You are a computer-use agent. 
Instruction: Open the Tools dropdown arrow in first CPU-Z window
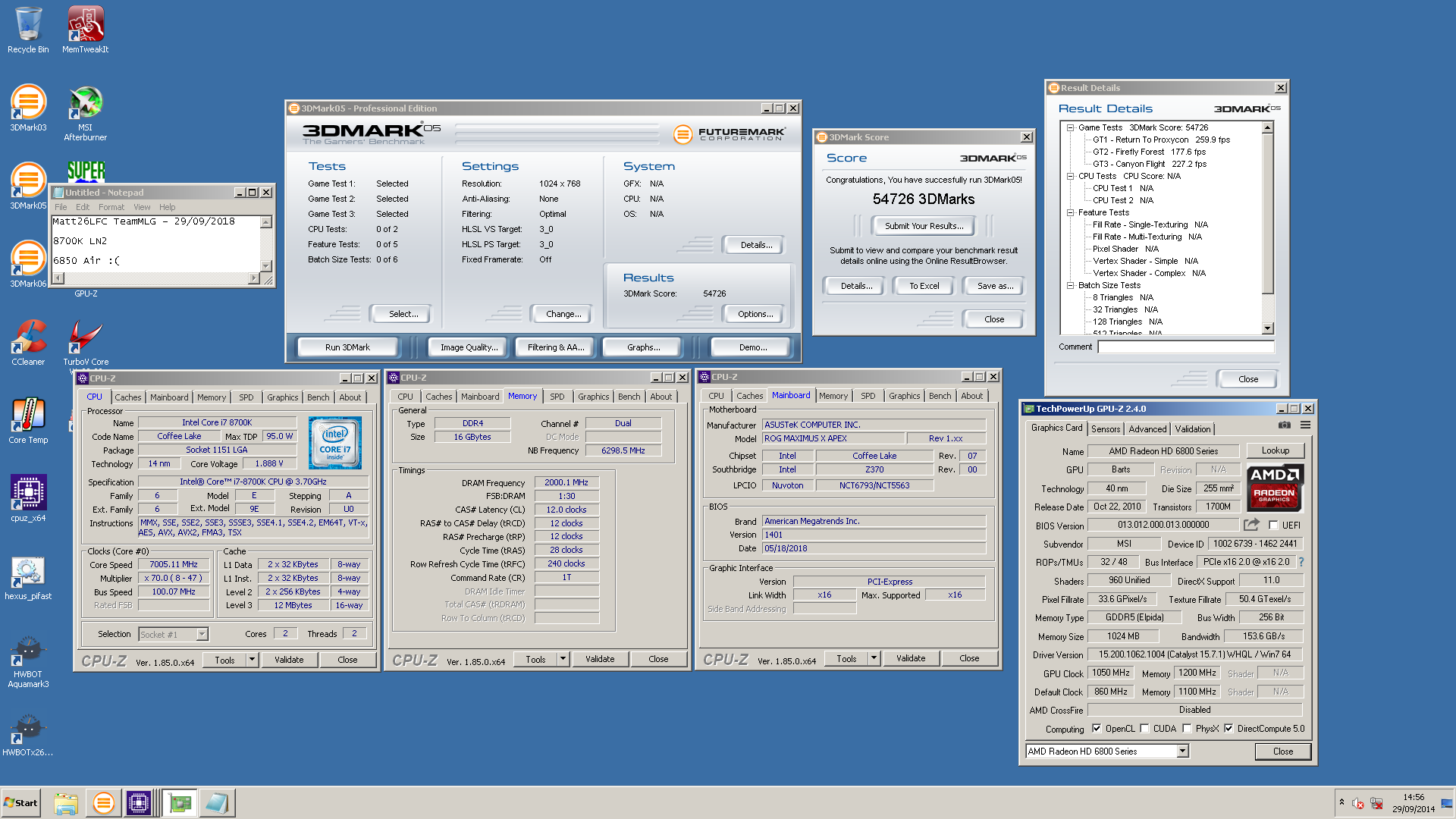tap(252, 660)
